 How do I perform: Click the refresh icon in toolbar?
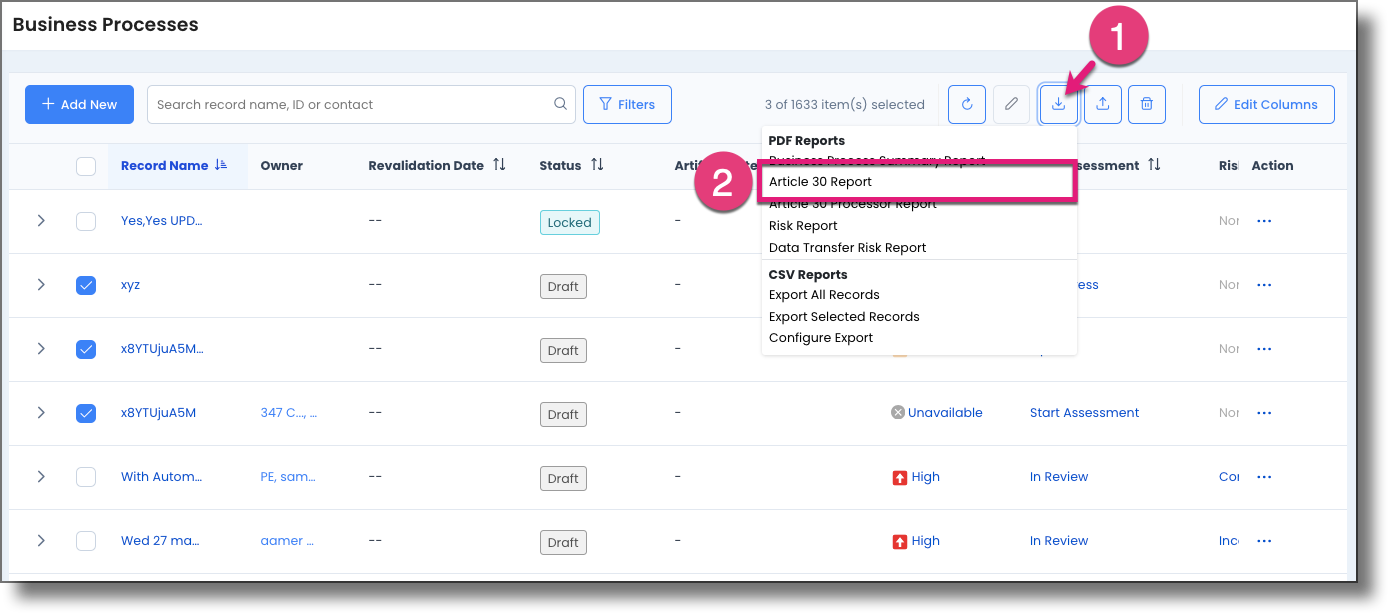point(967,104)
